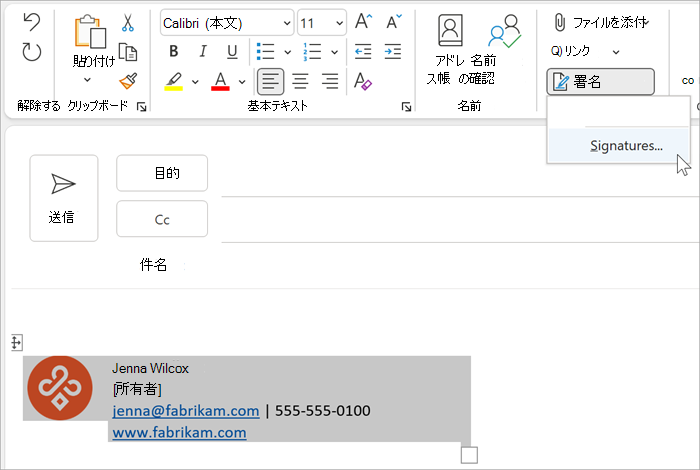700x470 pixels.
Task: Click the table move handle above the signature
Action: (x=17, y=343)
